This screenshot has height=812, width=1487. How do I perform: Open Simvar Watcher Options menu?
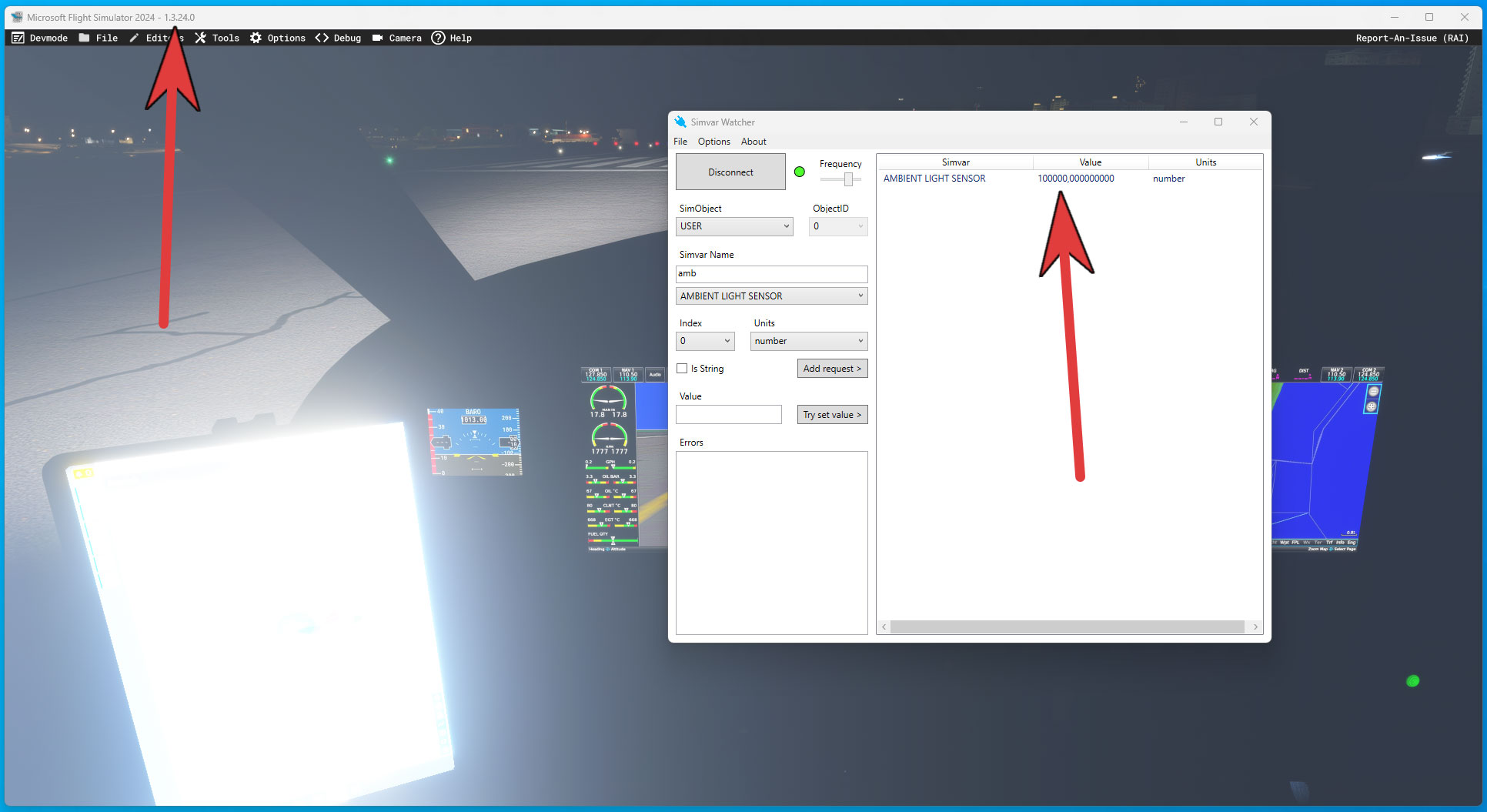click(x=714, y=142)
